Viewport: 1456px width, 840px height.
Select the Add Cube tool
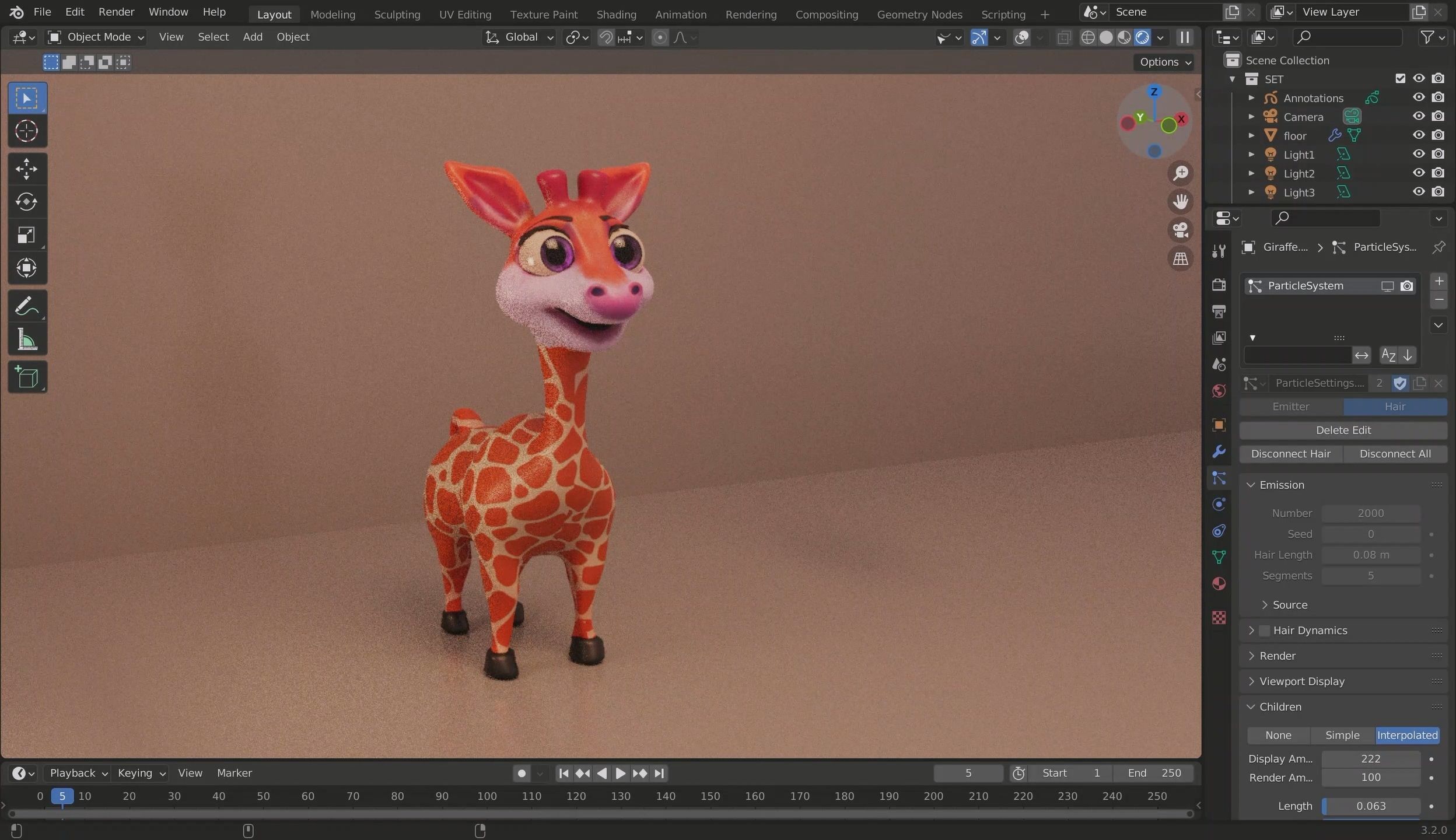[x=27, y=377]
